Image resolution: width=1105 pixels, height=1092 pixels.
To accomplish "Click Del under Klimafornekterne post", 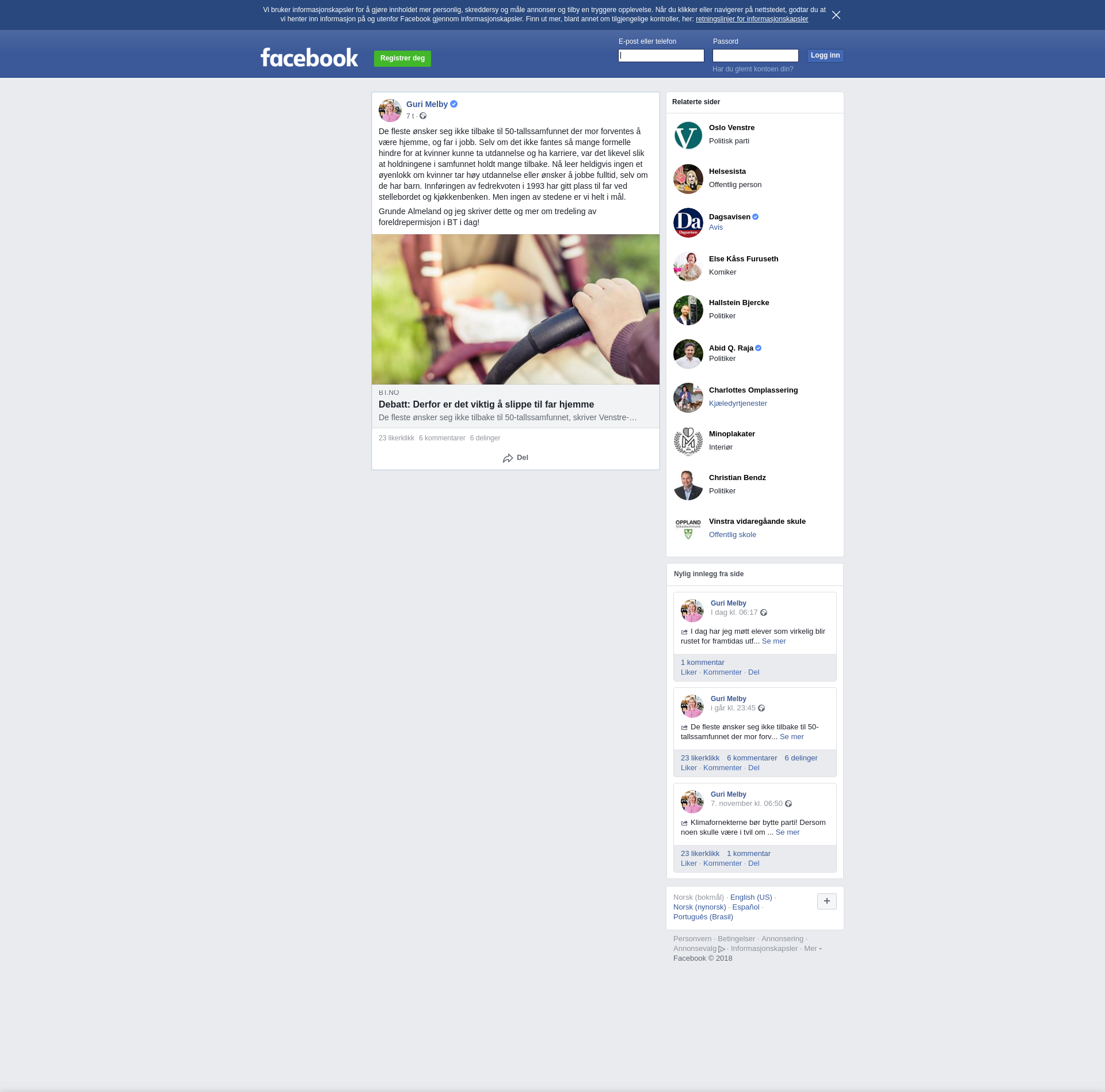I will pyautogui.click(x=753, y=863).
